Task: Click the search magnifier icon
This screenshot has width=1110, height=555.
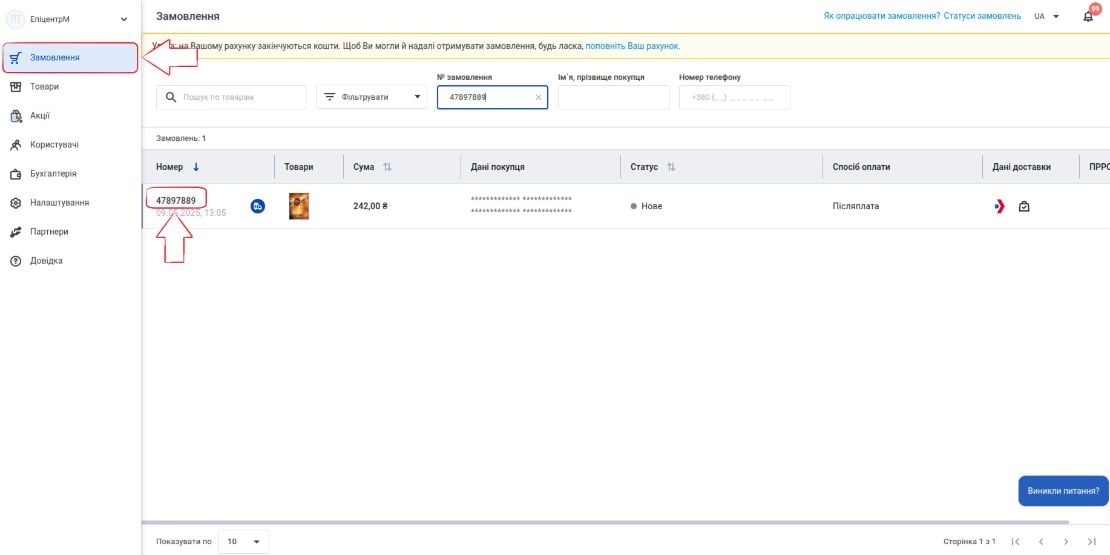Action: 171,97
